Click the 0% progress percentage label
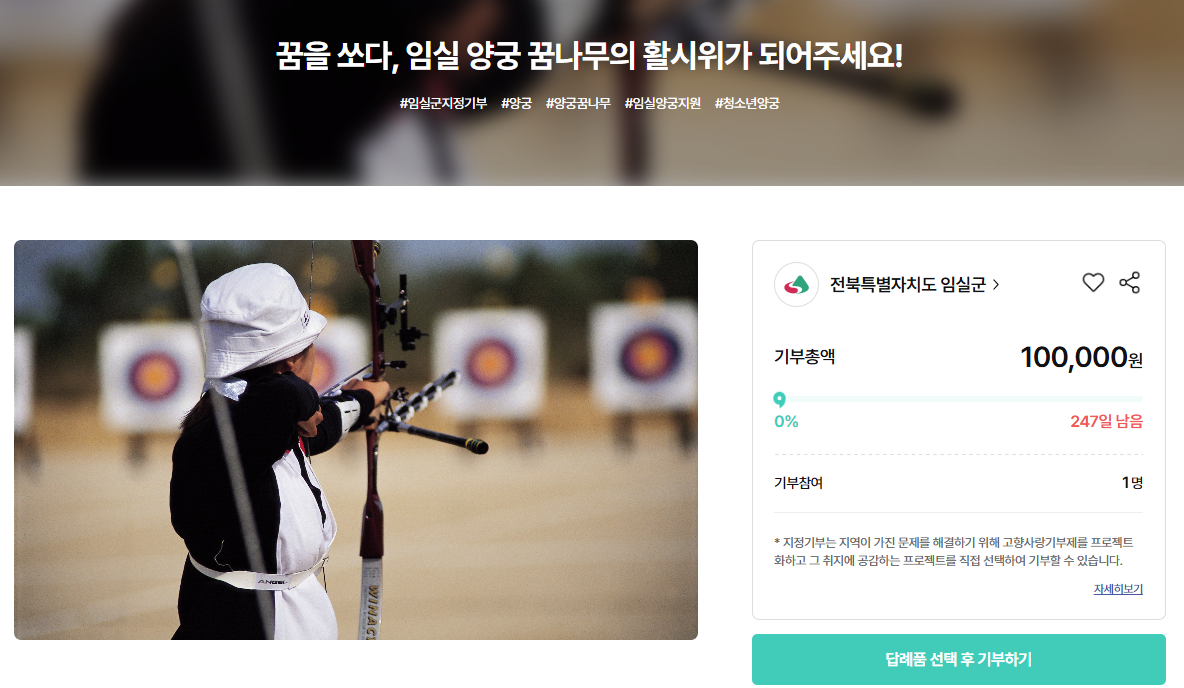Screen dimensions: 1184x688 (786, 421)
